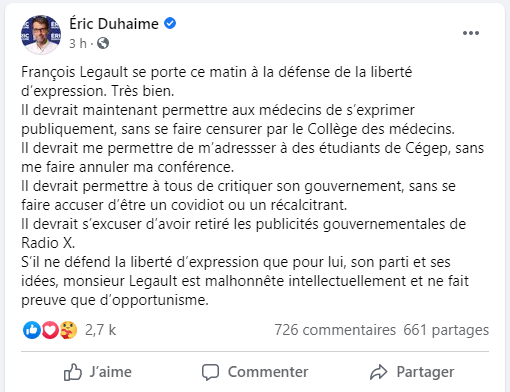Open the three-dot post options menu
Viewport: 510px width, 392px height.
point(471,33)
